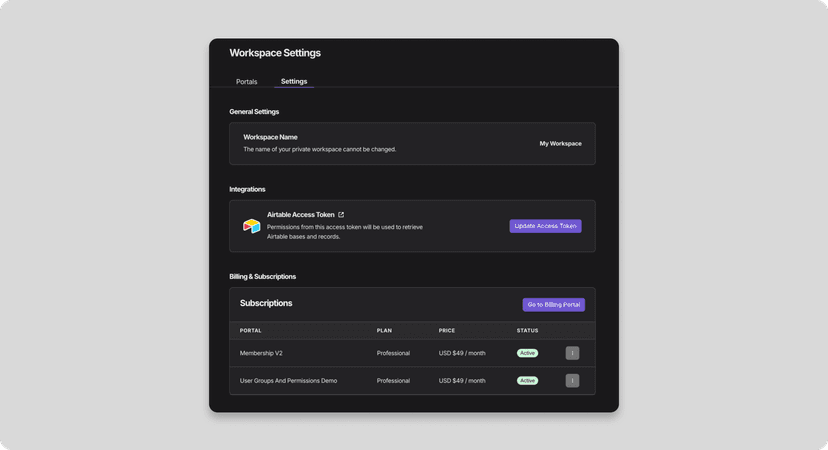The width and height of the screenshot is (828, 450).
Task: Click the Airtable logo icon
Action: click(x=252, y=226)
